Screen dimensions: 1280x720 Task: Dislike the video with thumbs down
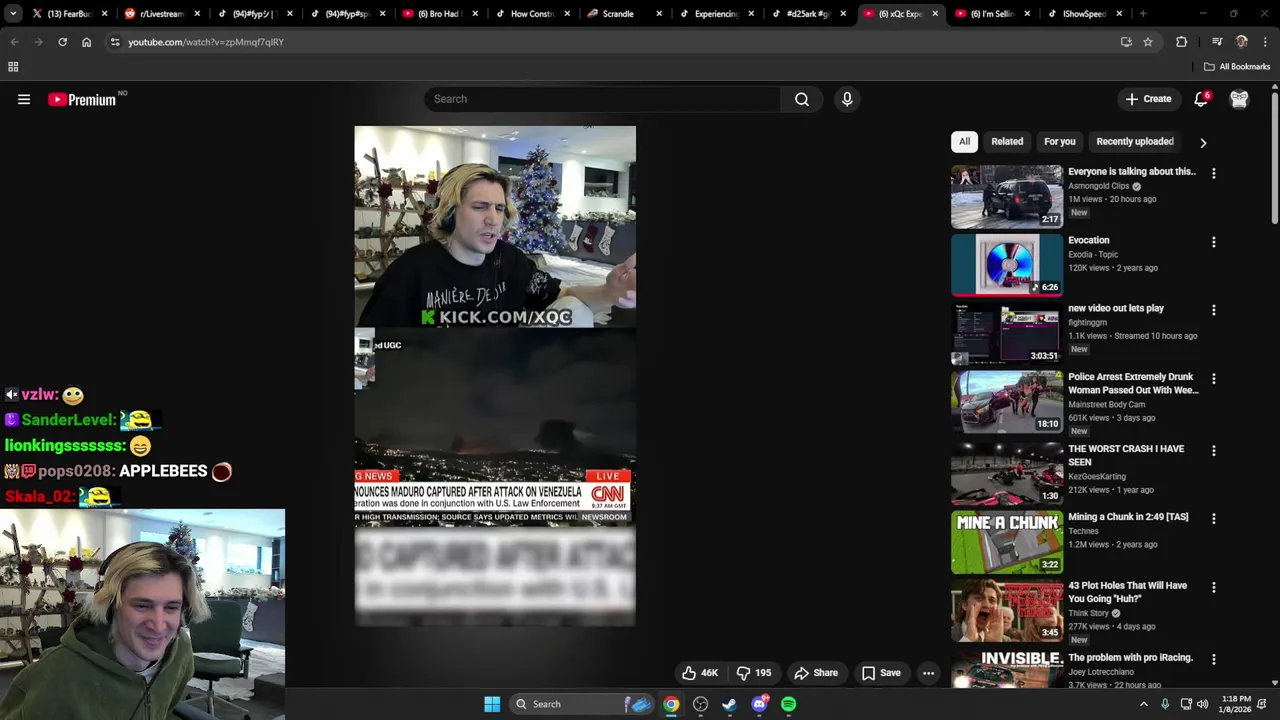tap(754, 673)
